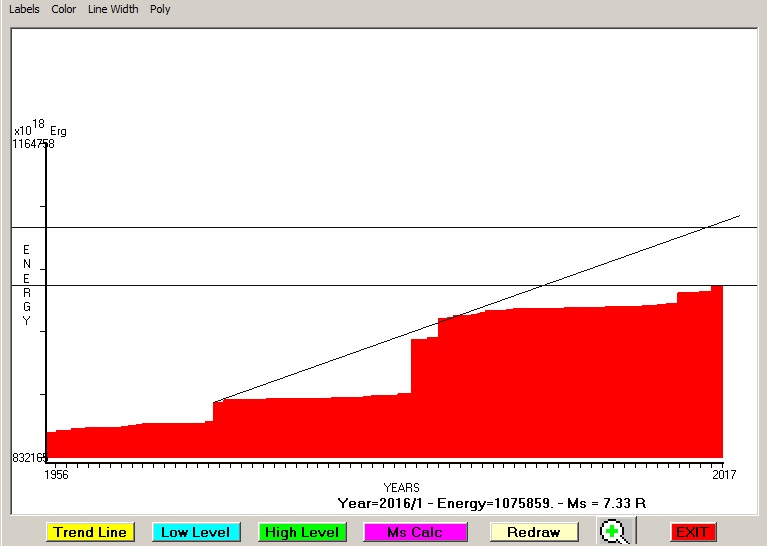Viewport: 767px width, 546px height.
Task: Open the Color menu
Action: click(63, 9)
